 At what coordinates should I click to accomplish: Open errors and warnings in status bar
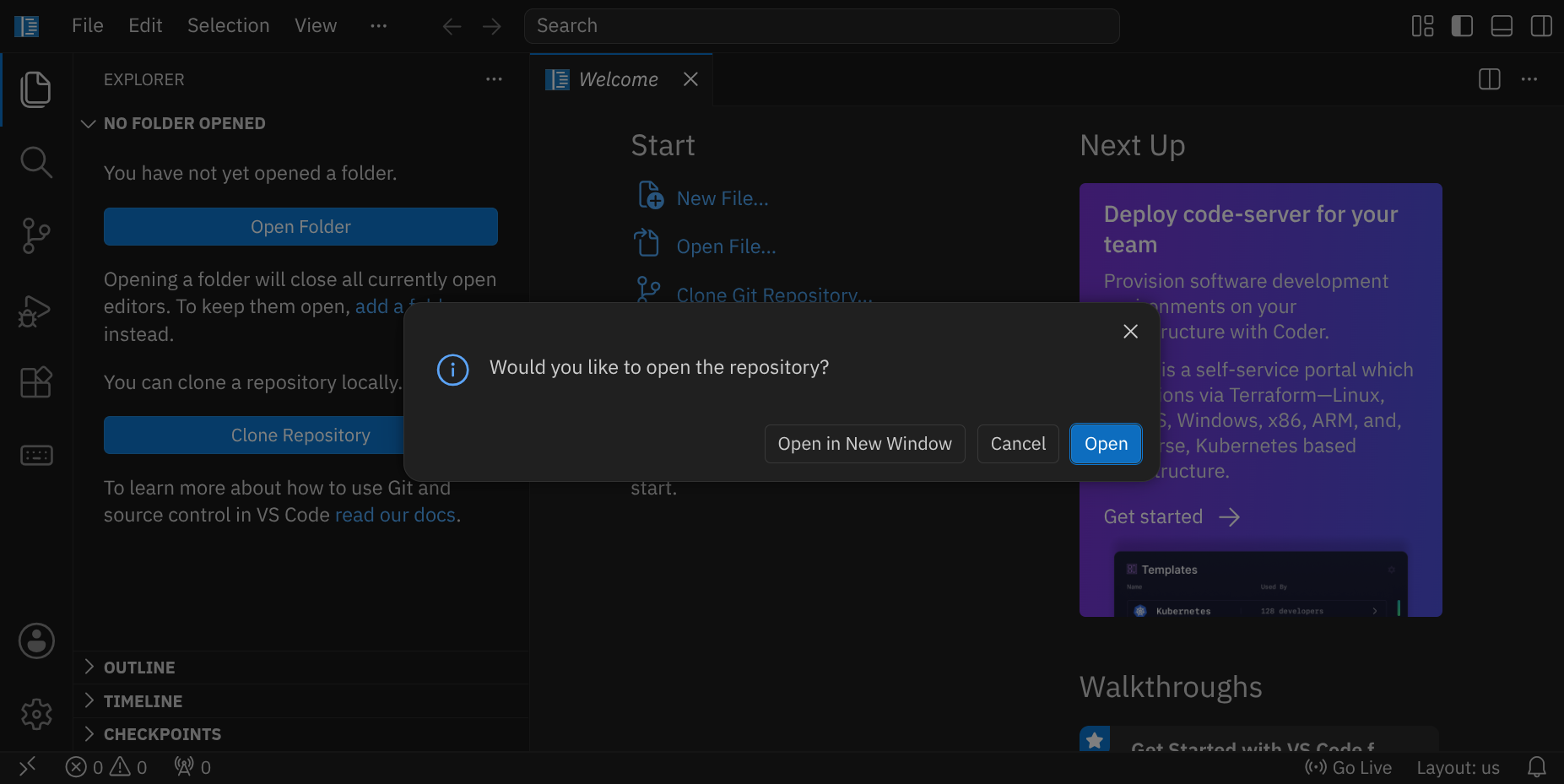click(x=106, y=767)
